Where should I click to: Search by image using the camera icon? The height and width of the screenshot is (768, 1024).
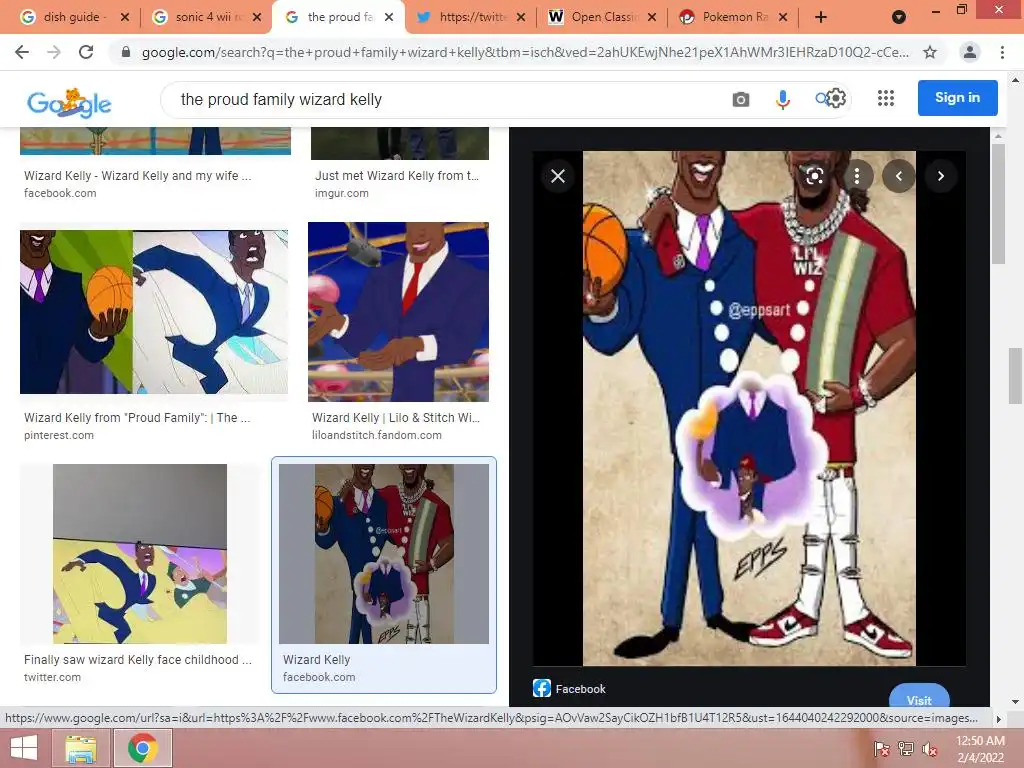(x=741, y=99)
